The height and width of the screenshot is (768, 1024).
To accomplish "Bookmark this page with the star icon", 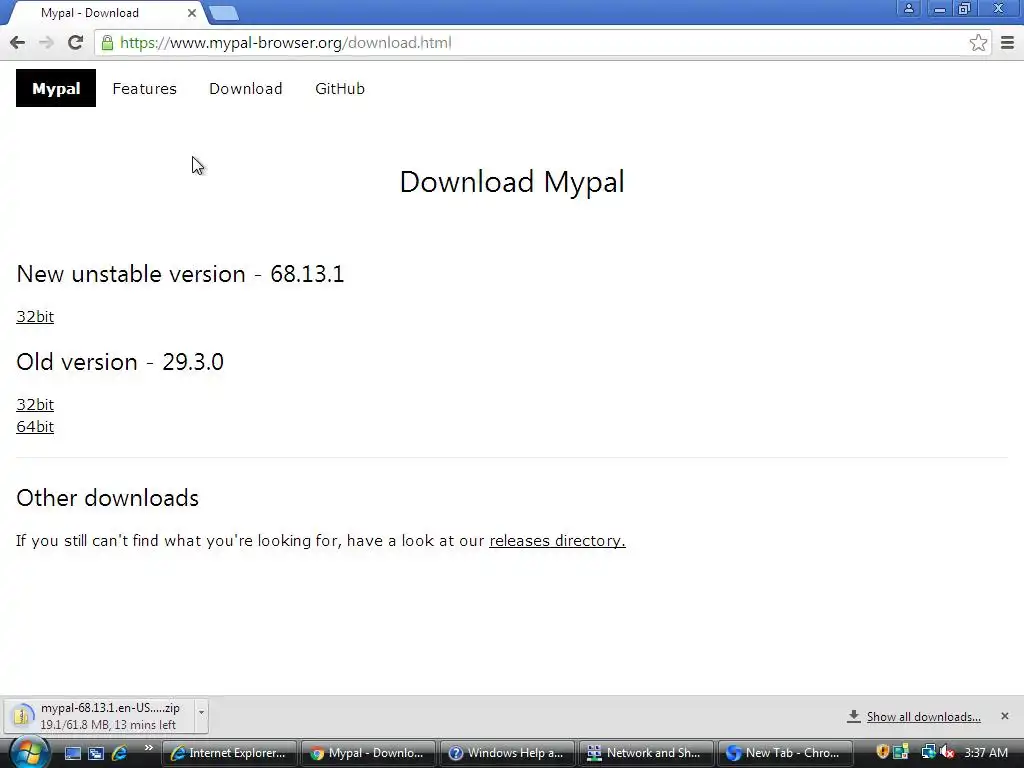I will [978, 43].
